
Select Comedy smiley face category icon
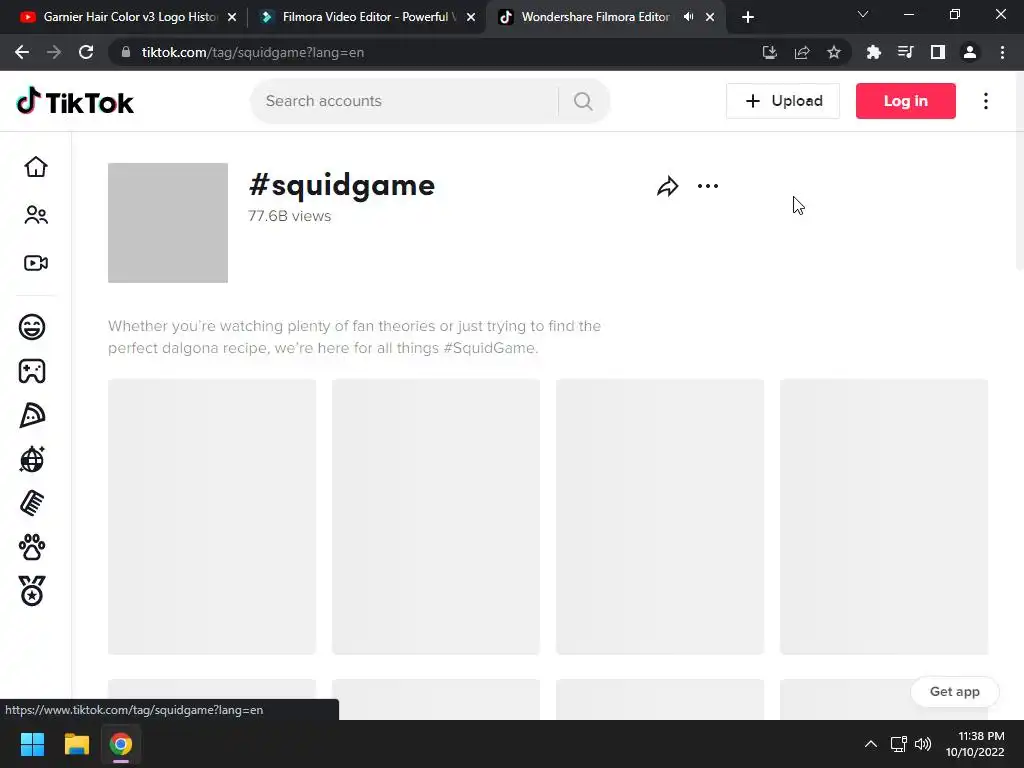32,327
